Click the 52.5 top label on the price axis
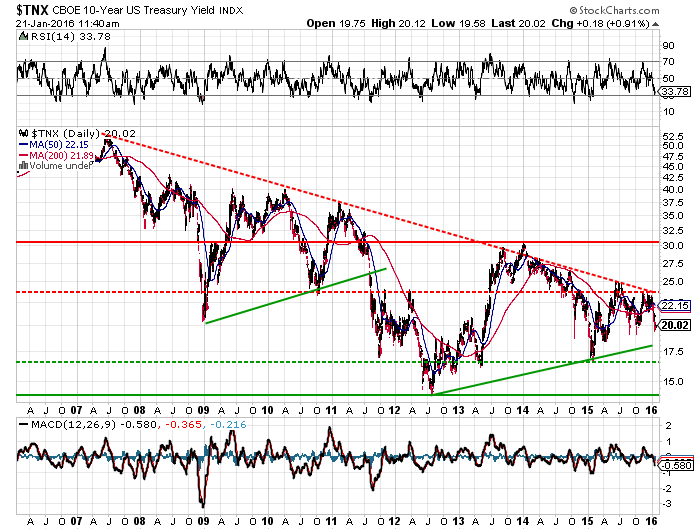Viewport: 700px width, 530px height. pyautogui.click(x=671, y=137)
